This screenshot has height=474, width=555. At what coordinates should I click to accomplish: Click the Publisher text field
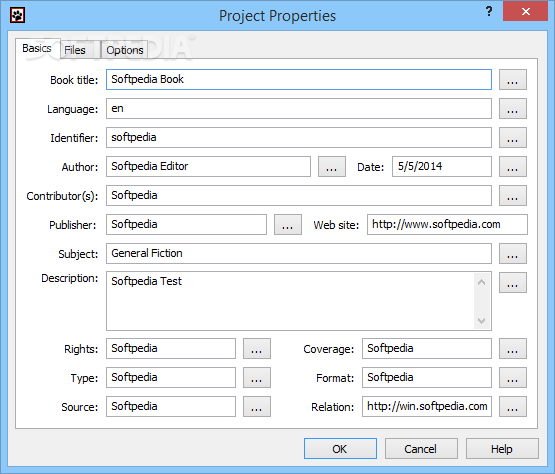tap(186, 224)
